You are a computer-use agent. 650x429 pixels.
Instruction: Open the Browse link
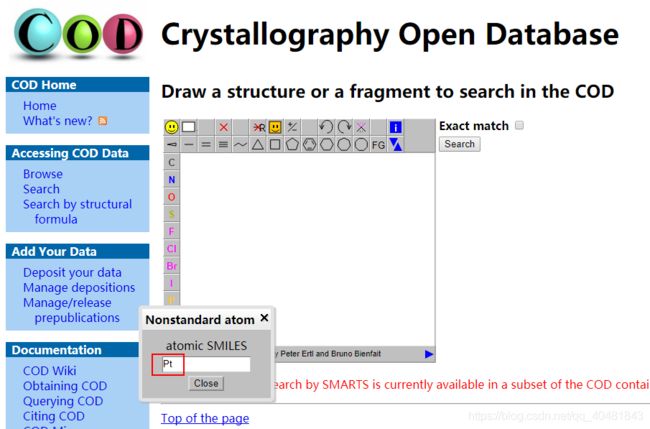pos(43,174)
